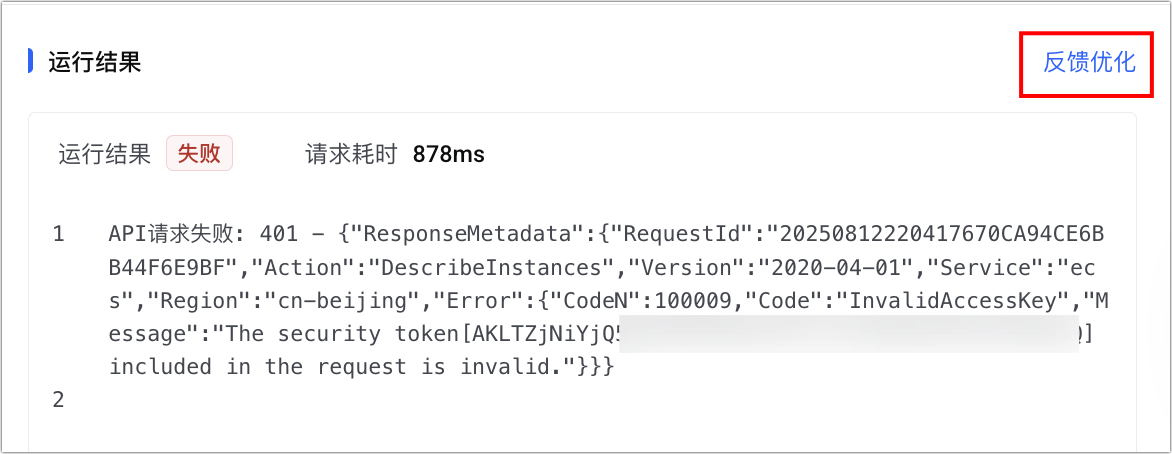Viewport: 1172px width, 454px height.
Task: Click line number 1 in output gutter
Action: coord(58,234)
